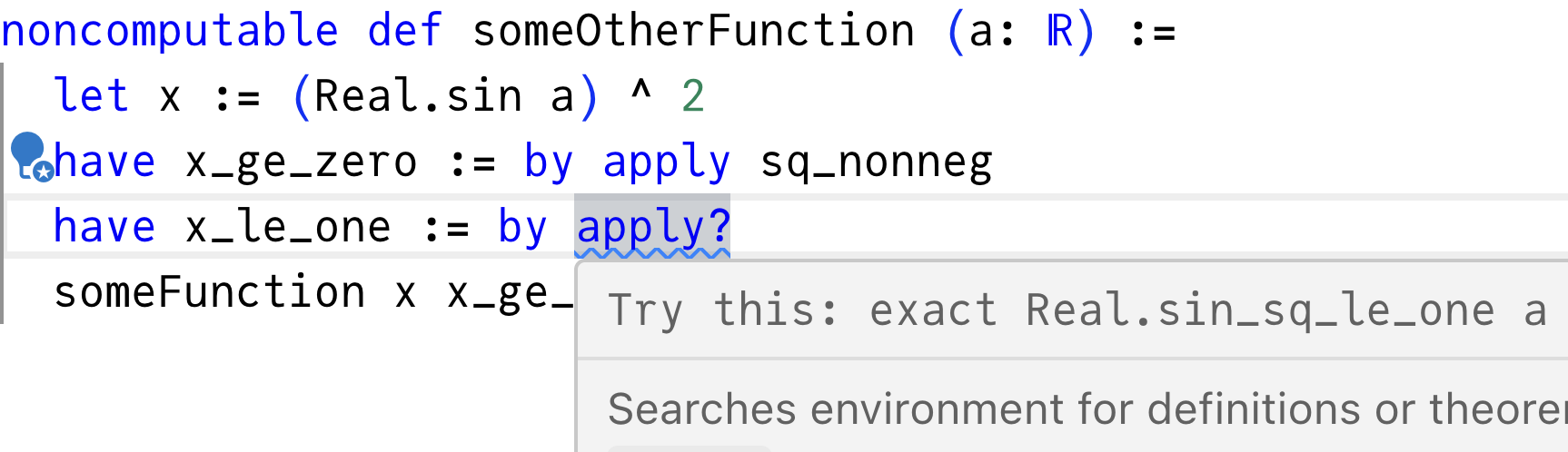
Task: Click 'Try this: exact Real.sin_sq_le_one a' suggestion
Action: click(1077, 311)
